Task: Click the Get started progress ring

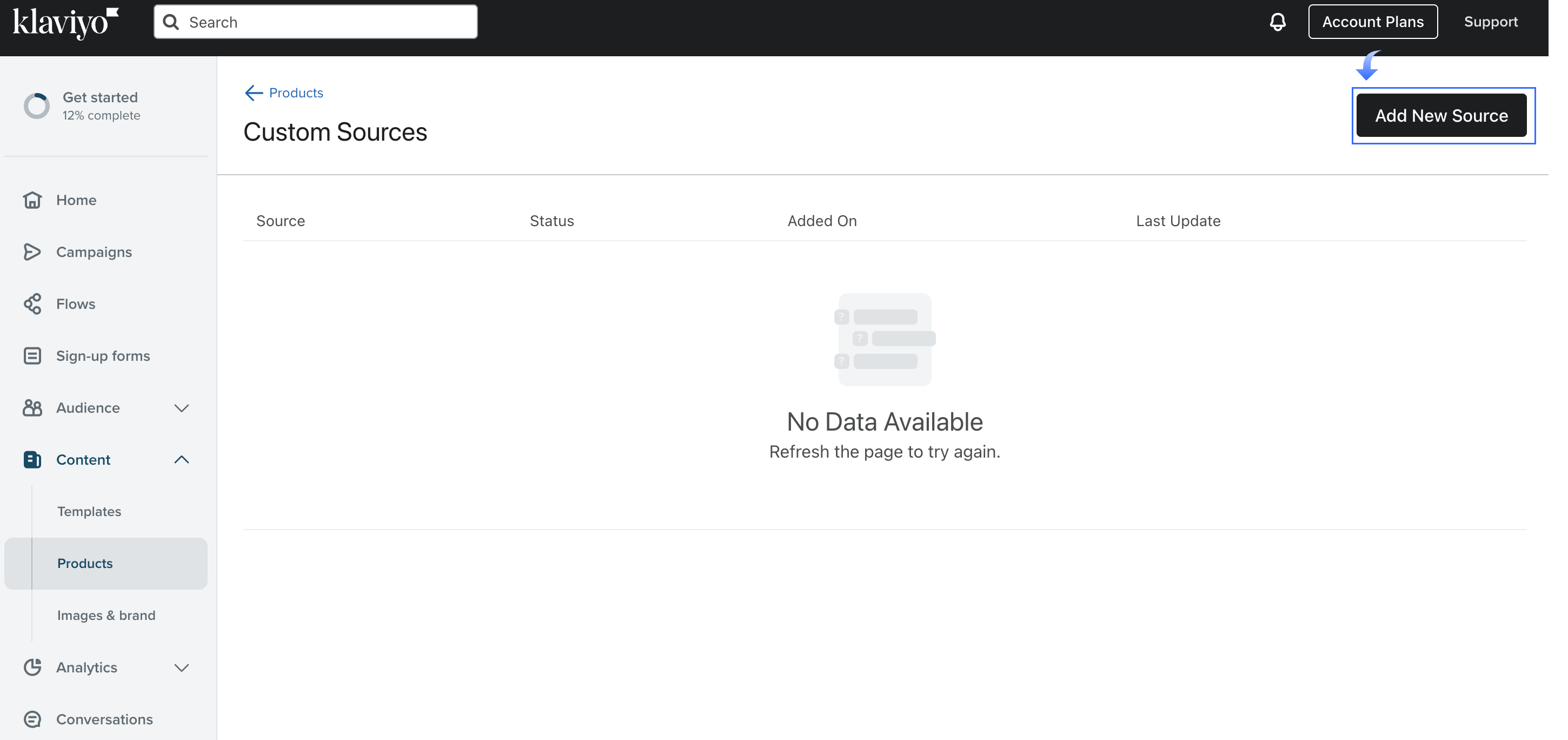Action: tap(37, 106)
